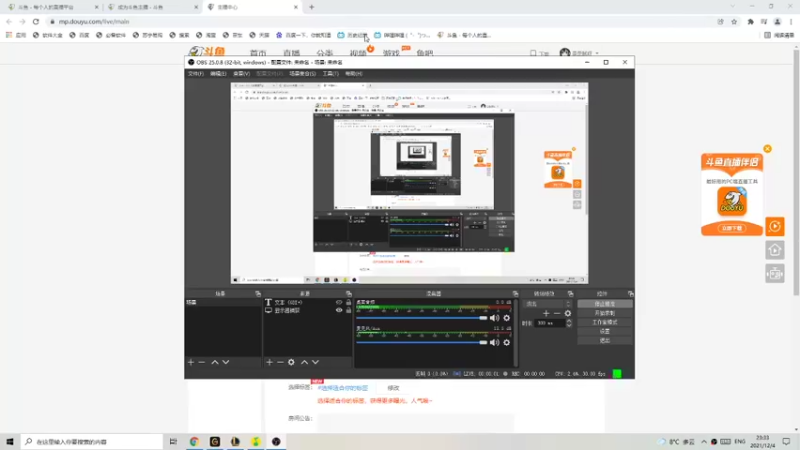Show hidden system tray icons chevron
This screenshot has width=800, height=450.
pos(704,441)
